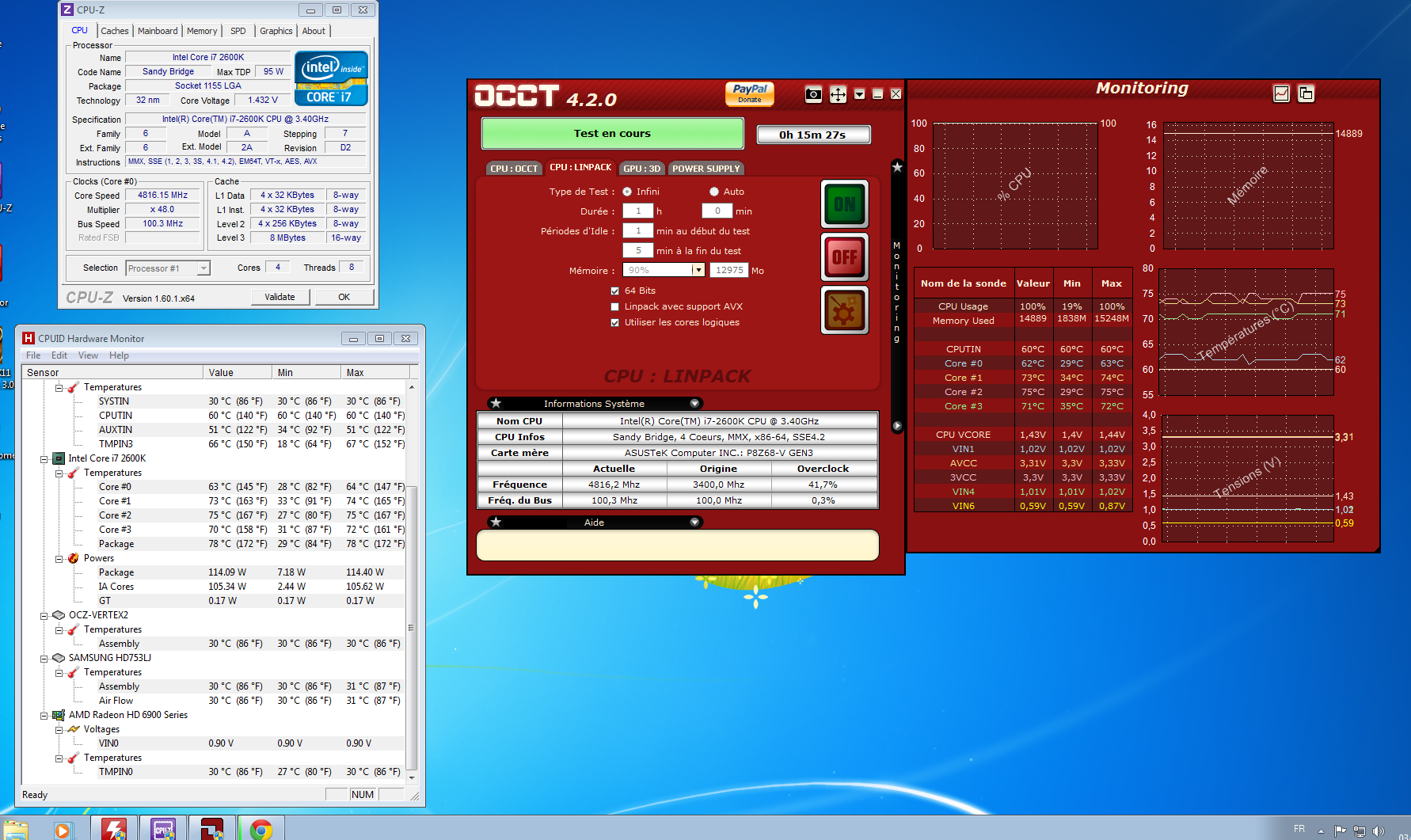Open OCCT settings with the gear icon
Screen dimensions: 1411x840
(x=844, y=310)
